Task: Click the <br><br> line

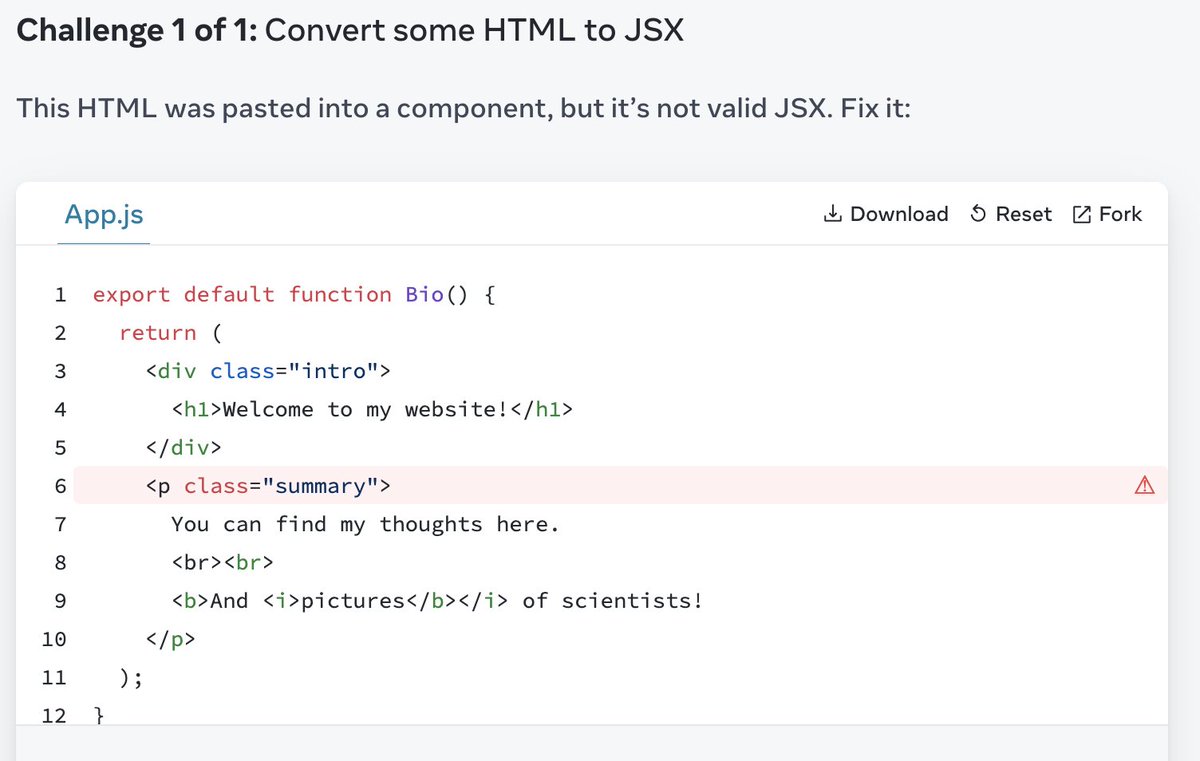Action: (222, 563)
